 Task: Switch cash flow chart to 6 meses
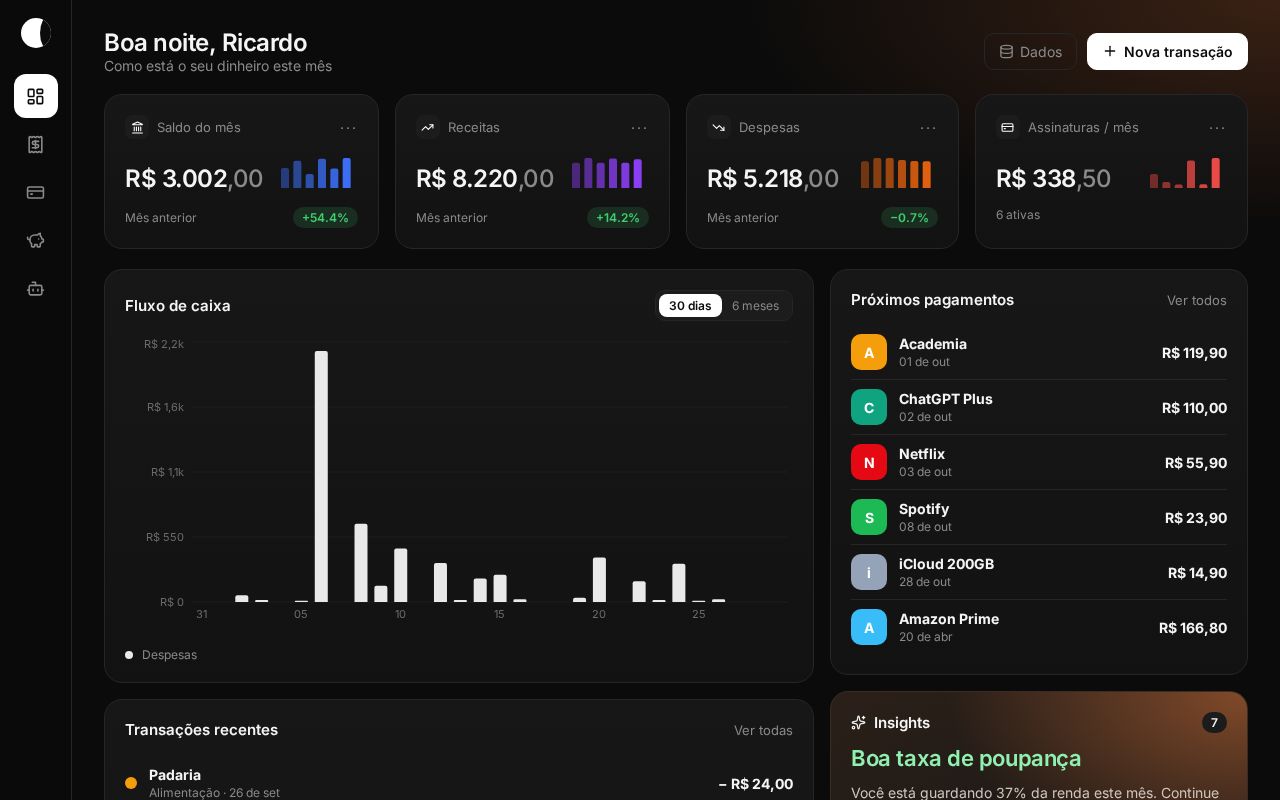[x=755, y=306]
